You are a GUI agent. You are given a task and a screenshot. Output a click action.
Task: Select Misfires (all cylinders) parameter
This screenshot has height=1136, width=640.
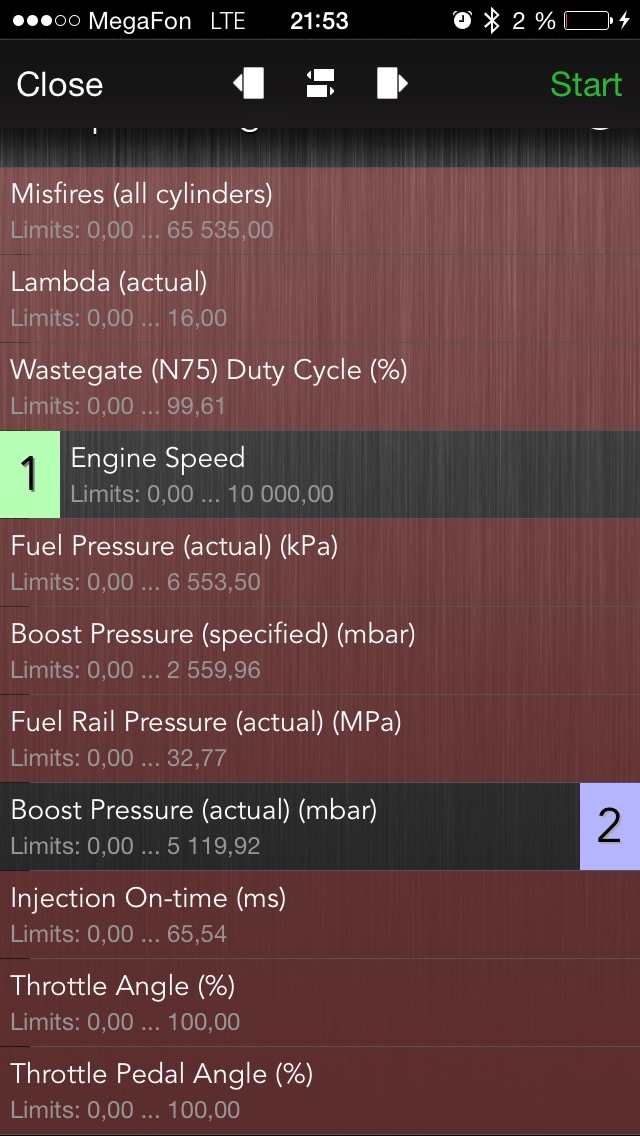click(320, 211)
